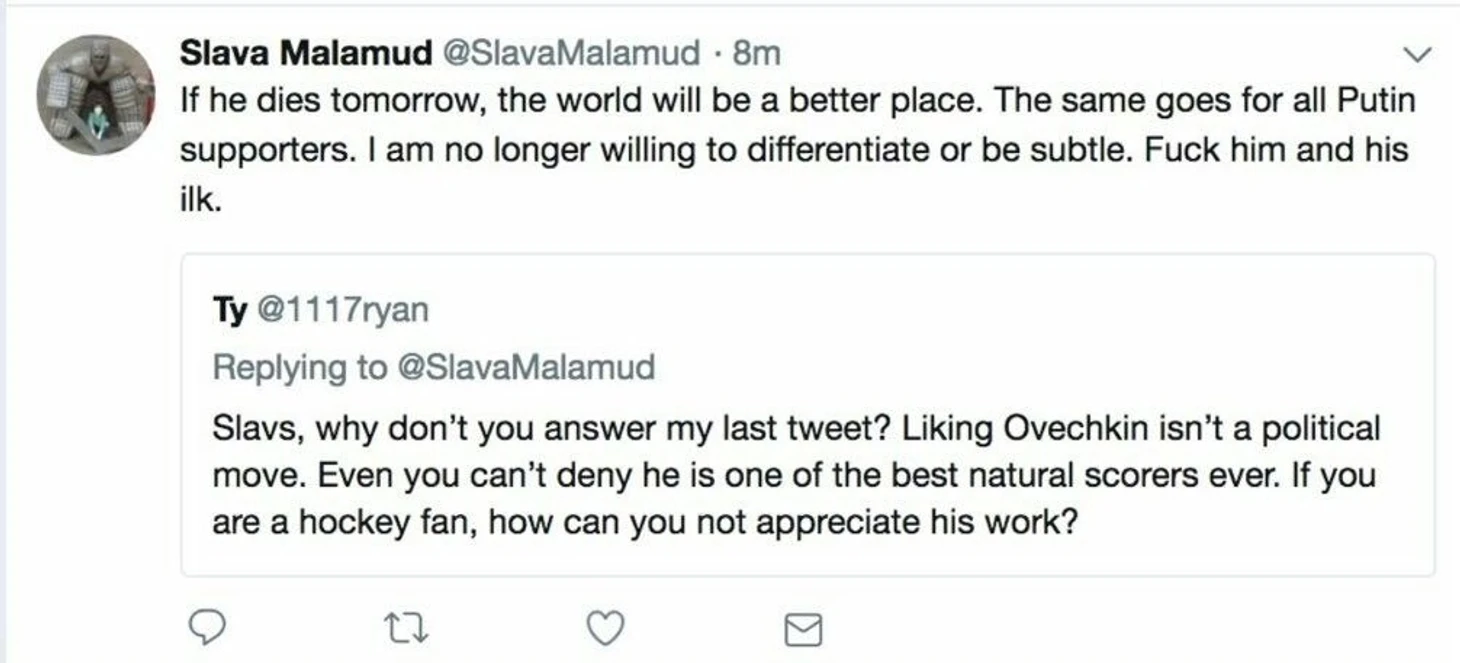The width and height of the screenshot is (1460, 663).
Task: Click the @SlavaMalamud handle beside the author name
Action: (x=571, y=53)
